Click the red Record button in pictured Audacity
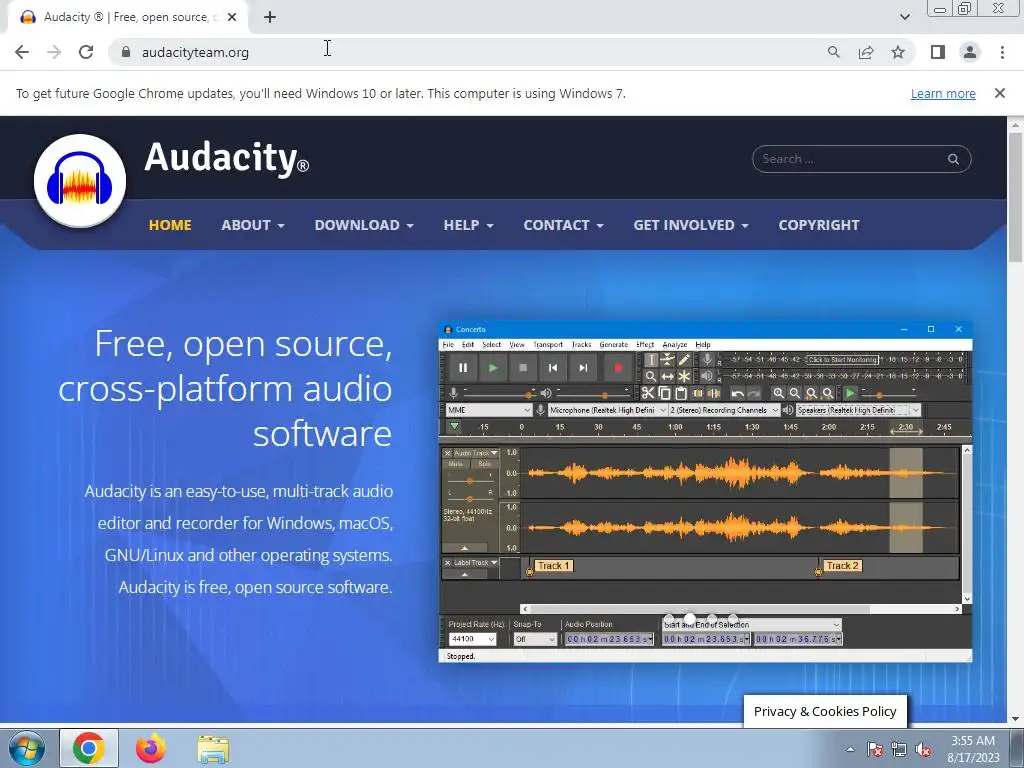1024x768 pixels. click(x=618, y=368)
